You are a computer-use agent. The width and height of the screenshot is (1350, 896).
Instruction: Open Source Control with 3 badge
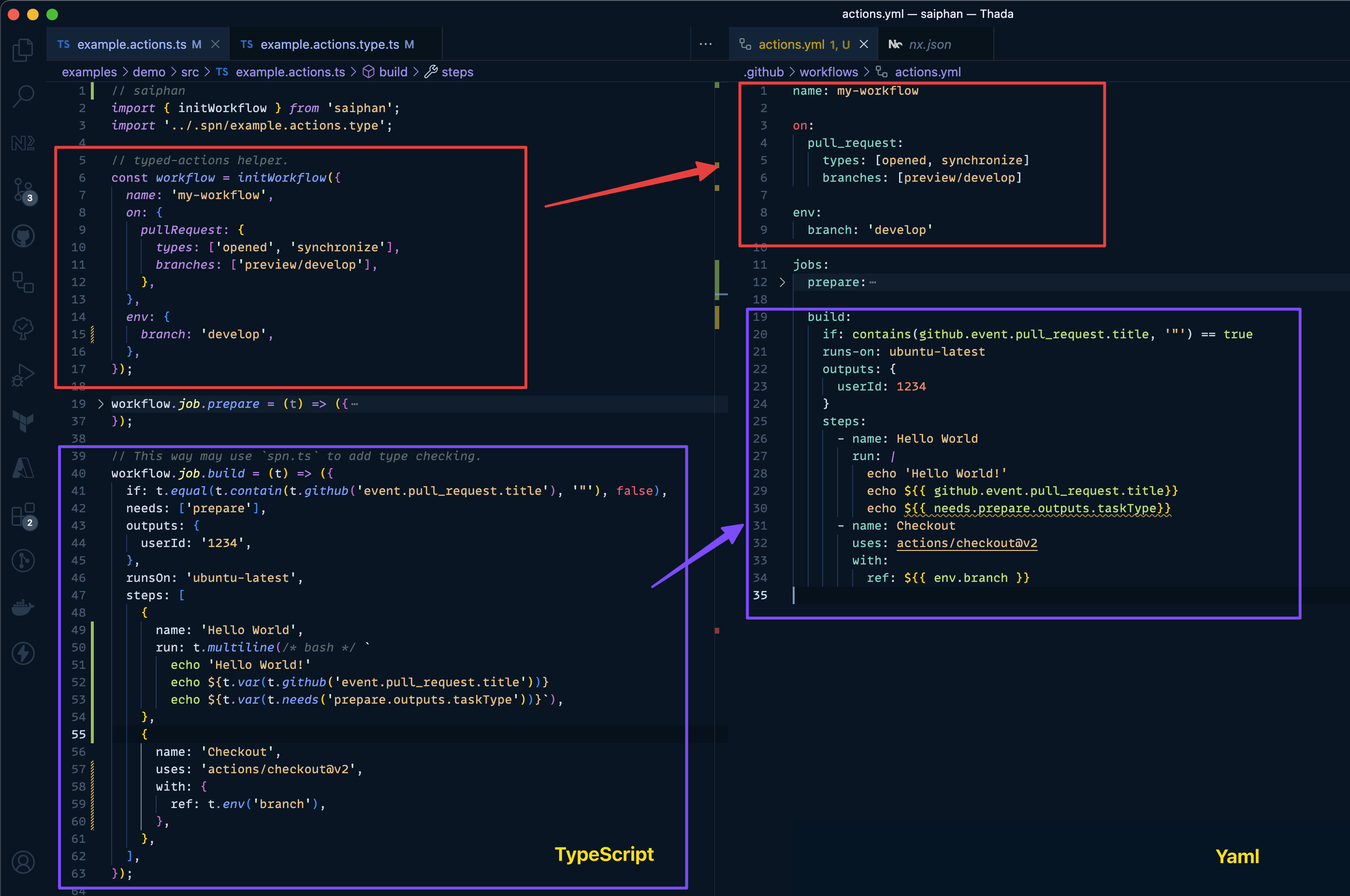[23, 190]
